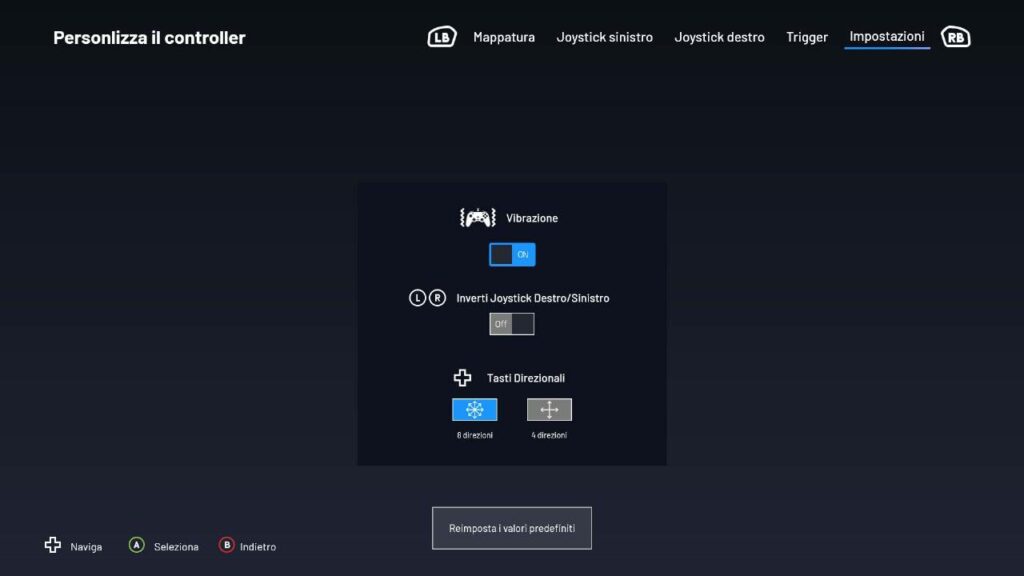Open the Mappatura tab
1024x576 pixels.
[x=504, y=37]
